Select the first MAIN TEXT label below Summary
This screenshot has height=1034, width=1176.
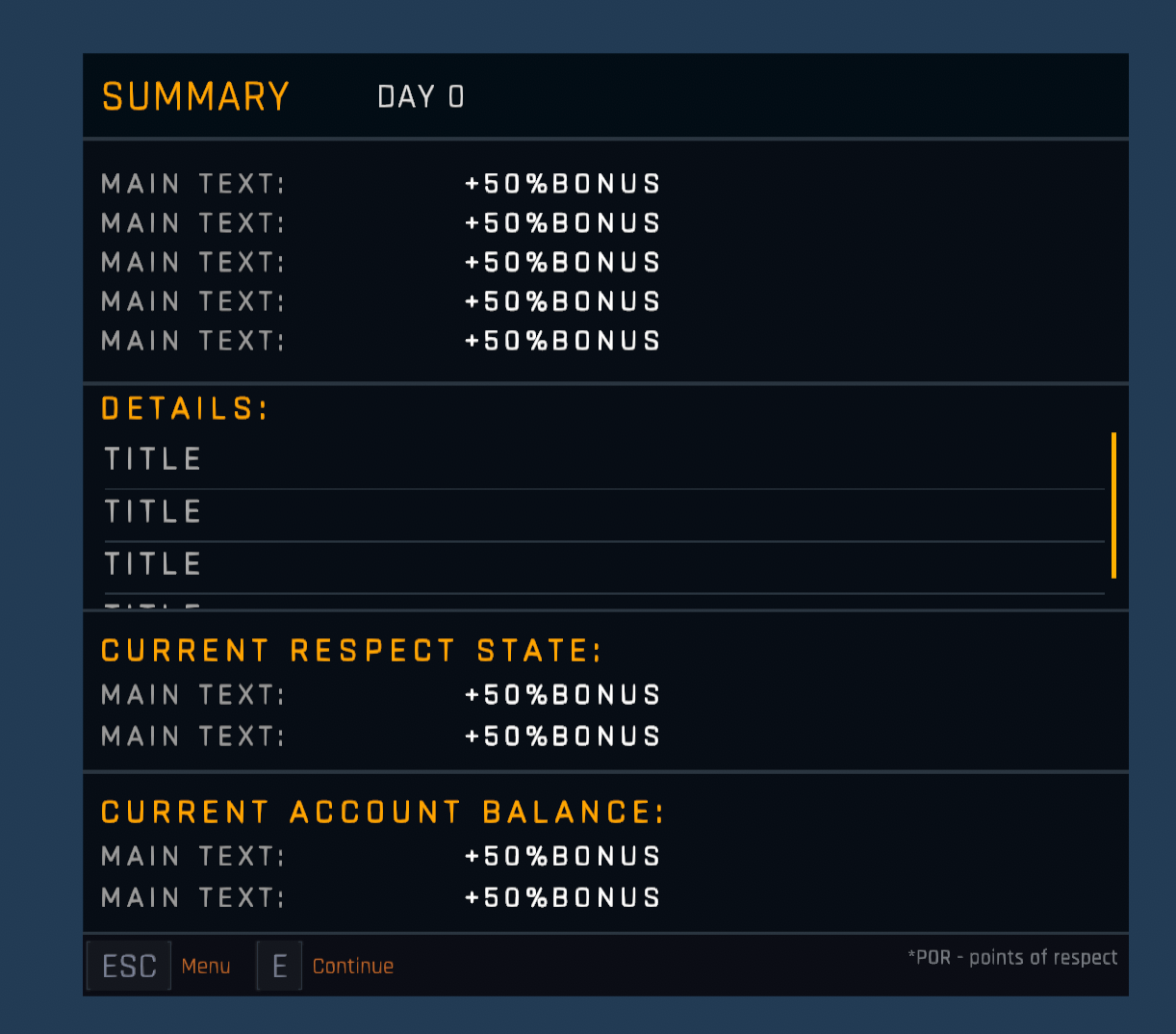point(192,184)
